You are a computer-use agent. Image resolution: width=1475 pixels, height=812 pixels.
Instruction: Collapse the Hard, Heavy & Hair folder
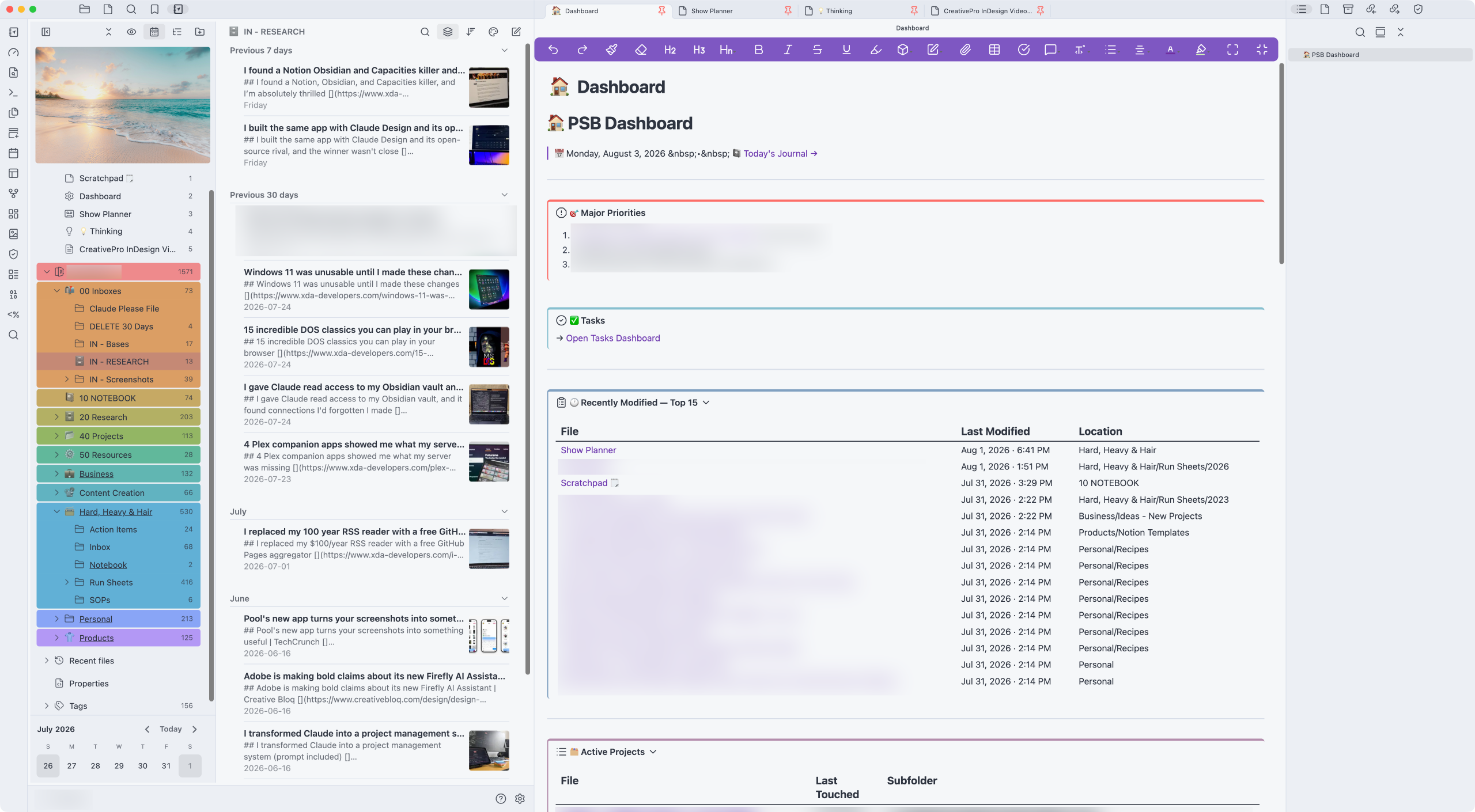click(56, 511)
